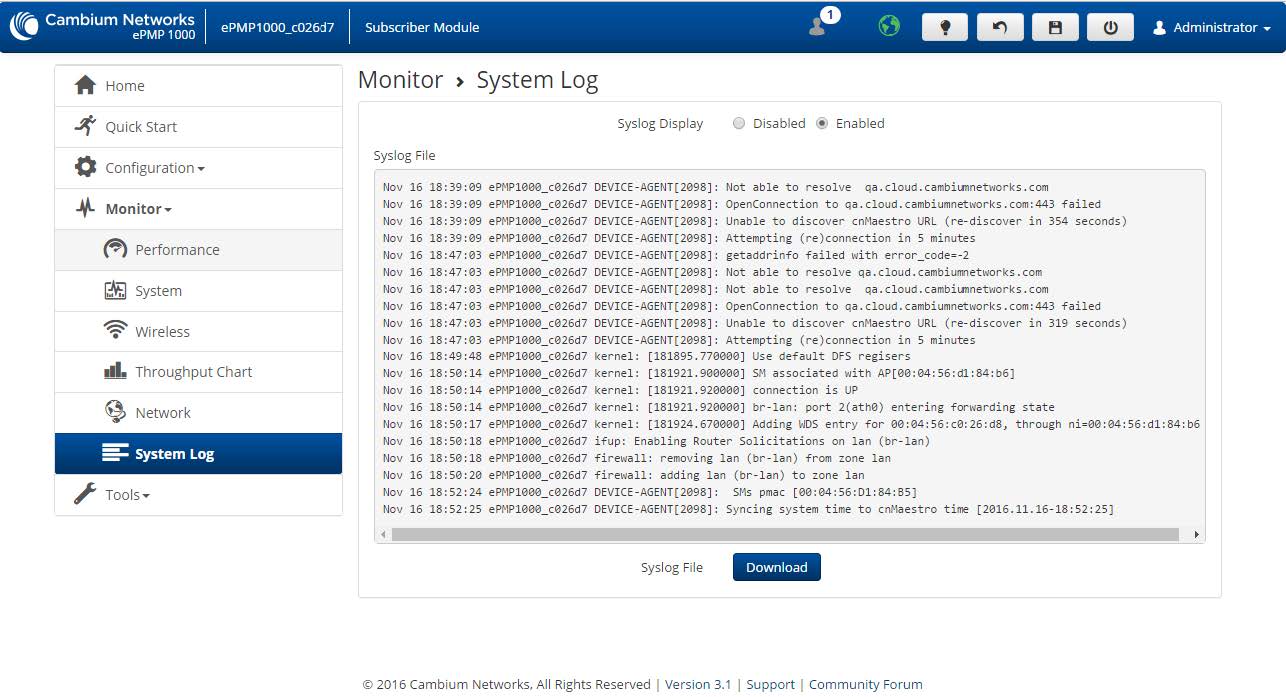1286x697 pixels.
Task: Click the 'adding lan (br-lan) to zone lan' line
Action: 624,475
